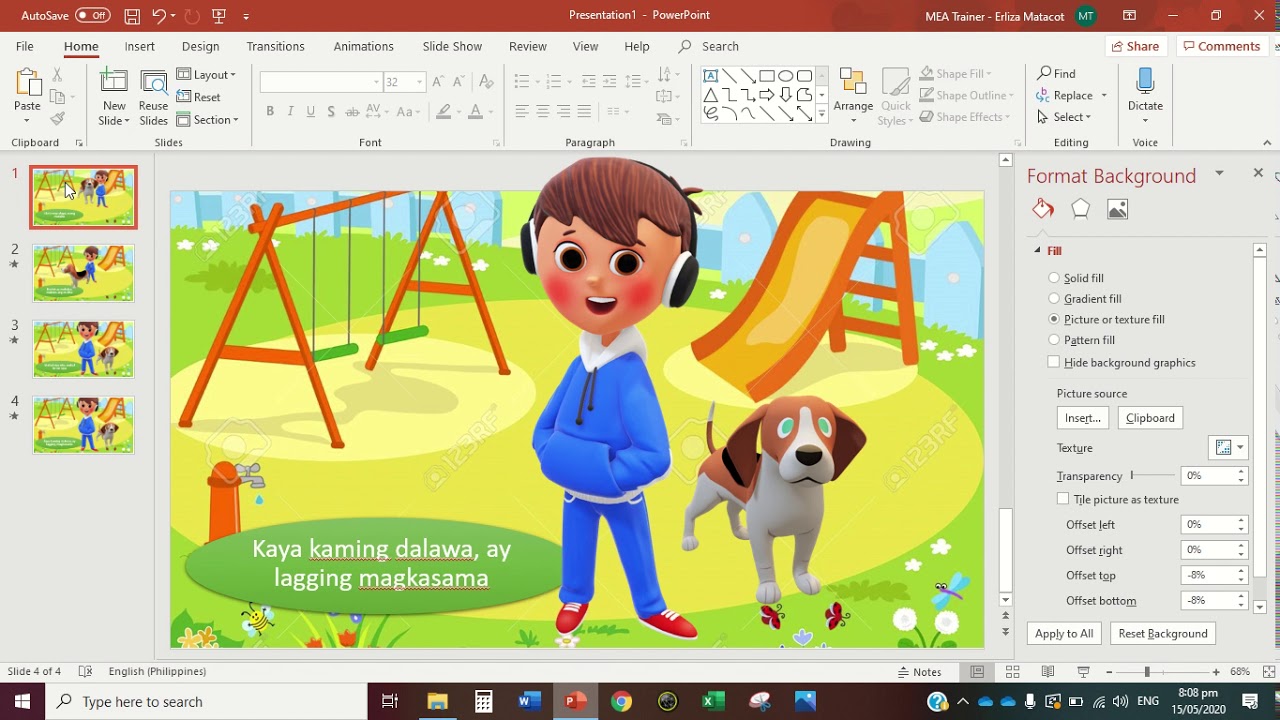1280x720 pixels.
Task: Select Pattern fill option
Action: coord(1054,340)
